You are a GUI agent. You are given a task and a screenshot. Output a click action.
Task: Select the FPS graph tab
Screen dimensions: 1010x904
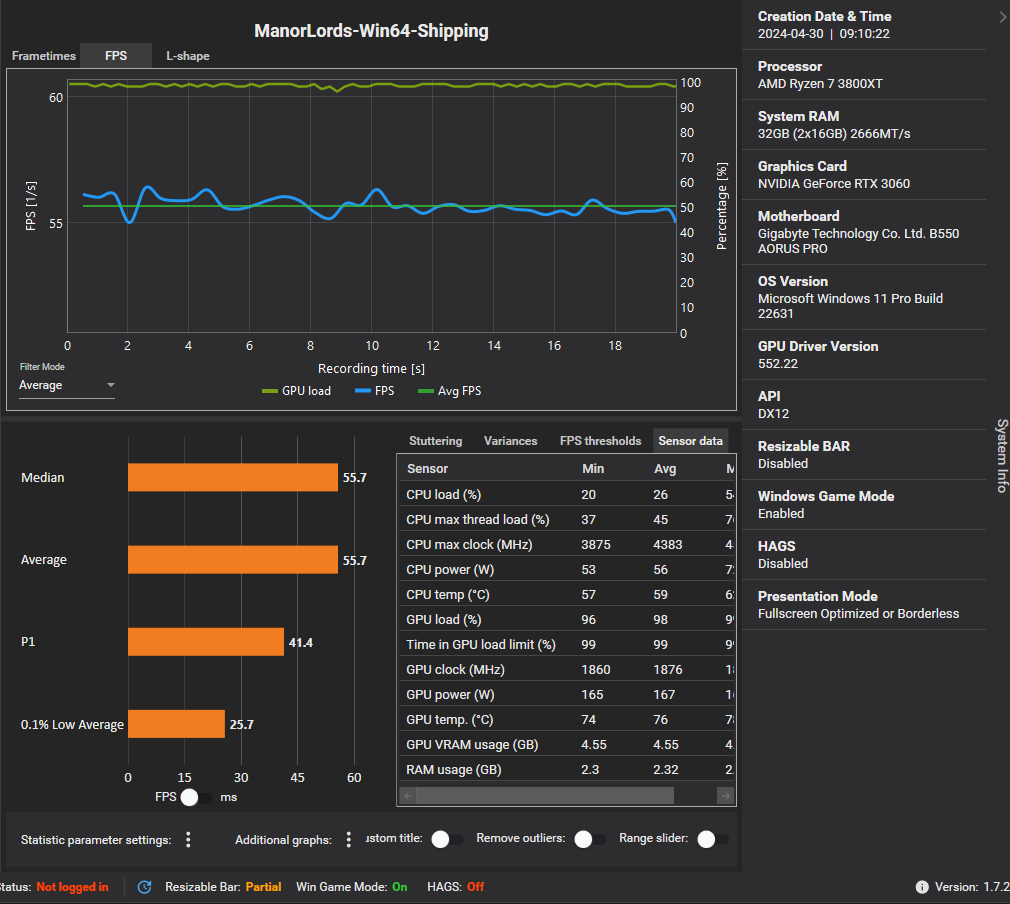[x=116, y=56]
